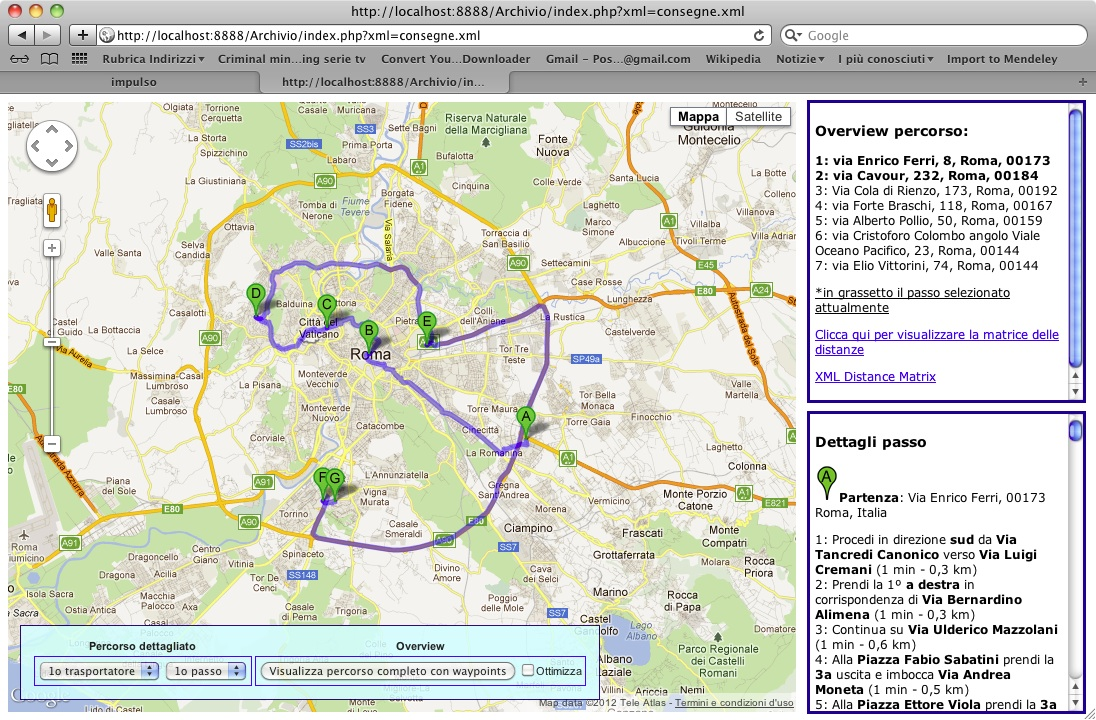
Task: Click 'Visualizza percorso completo con waypoints' button
Action: pyautogui.click(x=388, y=671)
